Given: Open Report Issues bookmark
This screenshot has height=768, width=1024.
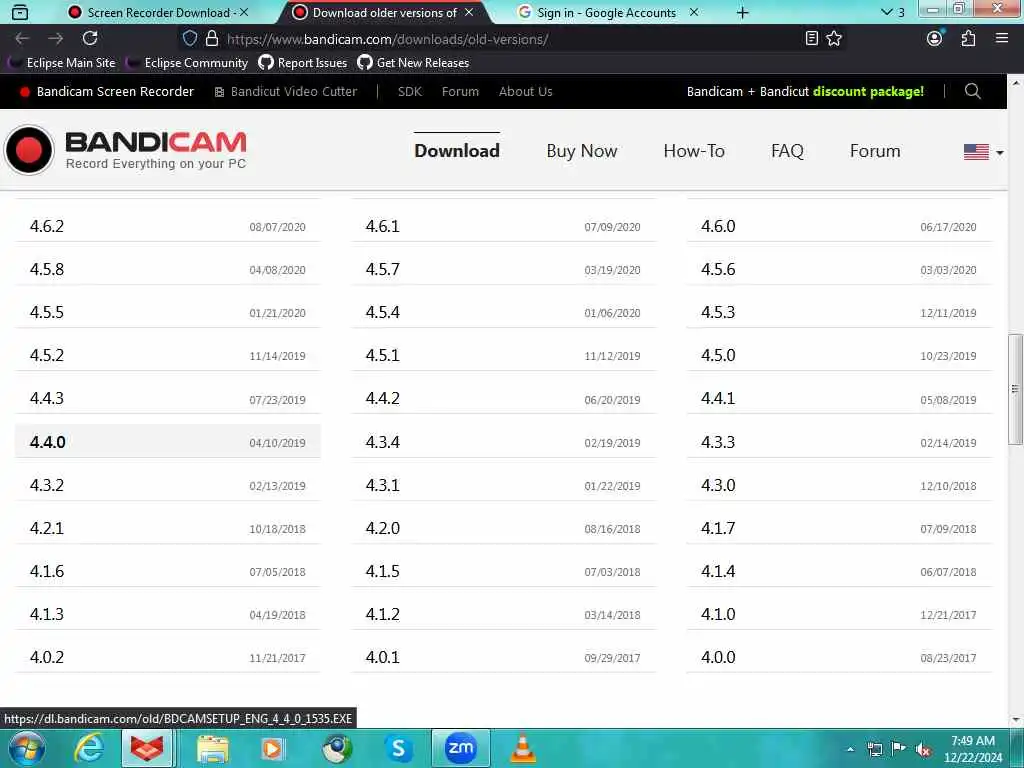Looking at the screenshot, I should (x=303, y=63).
